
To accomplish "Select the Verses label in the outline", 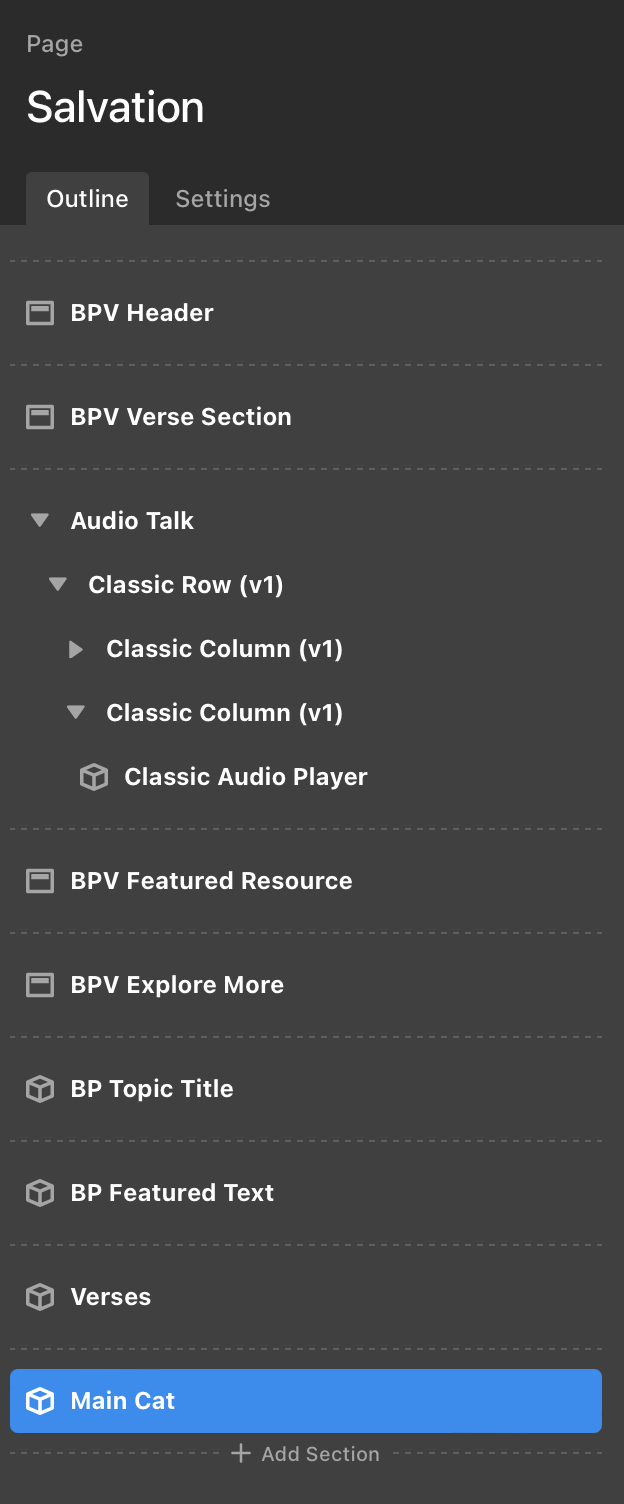I will 111,1297.
